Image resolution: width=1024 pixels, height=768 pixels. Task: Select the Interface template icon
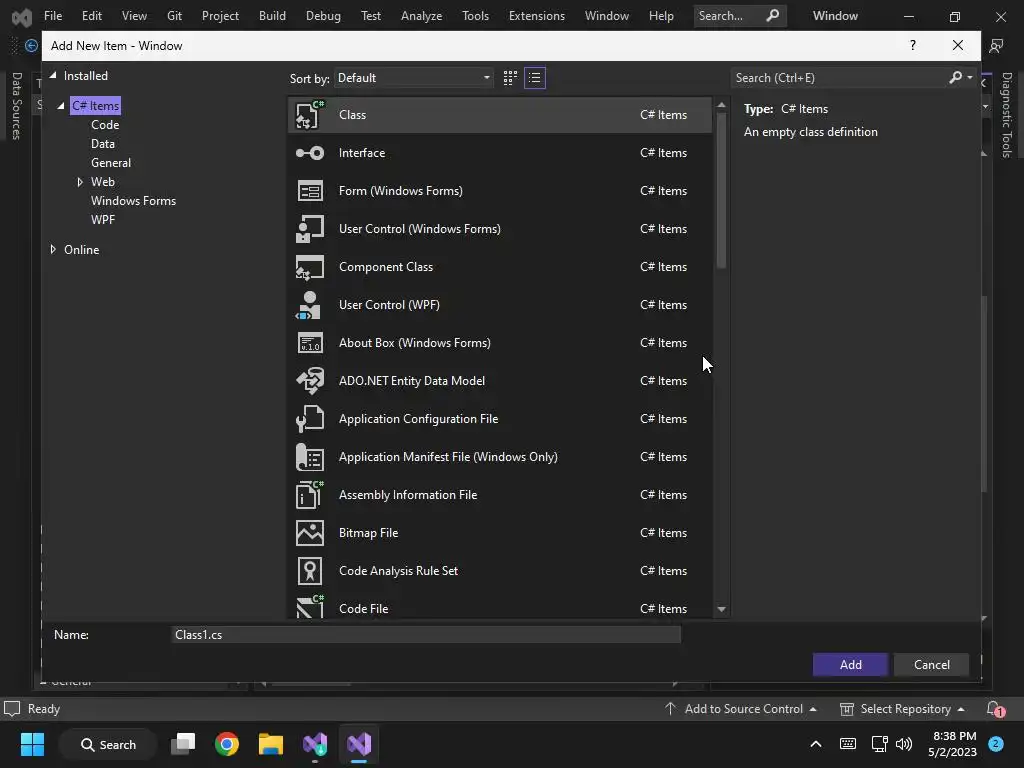pos(310,153)
